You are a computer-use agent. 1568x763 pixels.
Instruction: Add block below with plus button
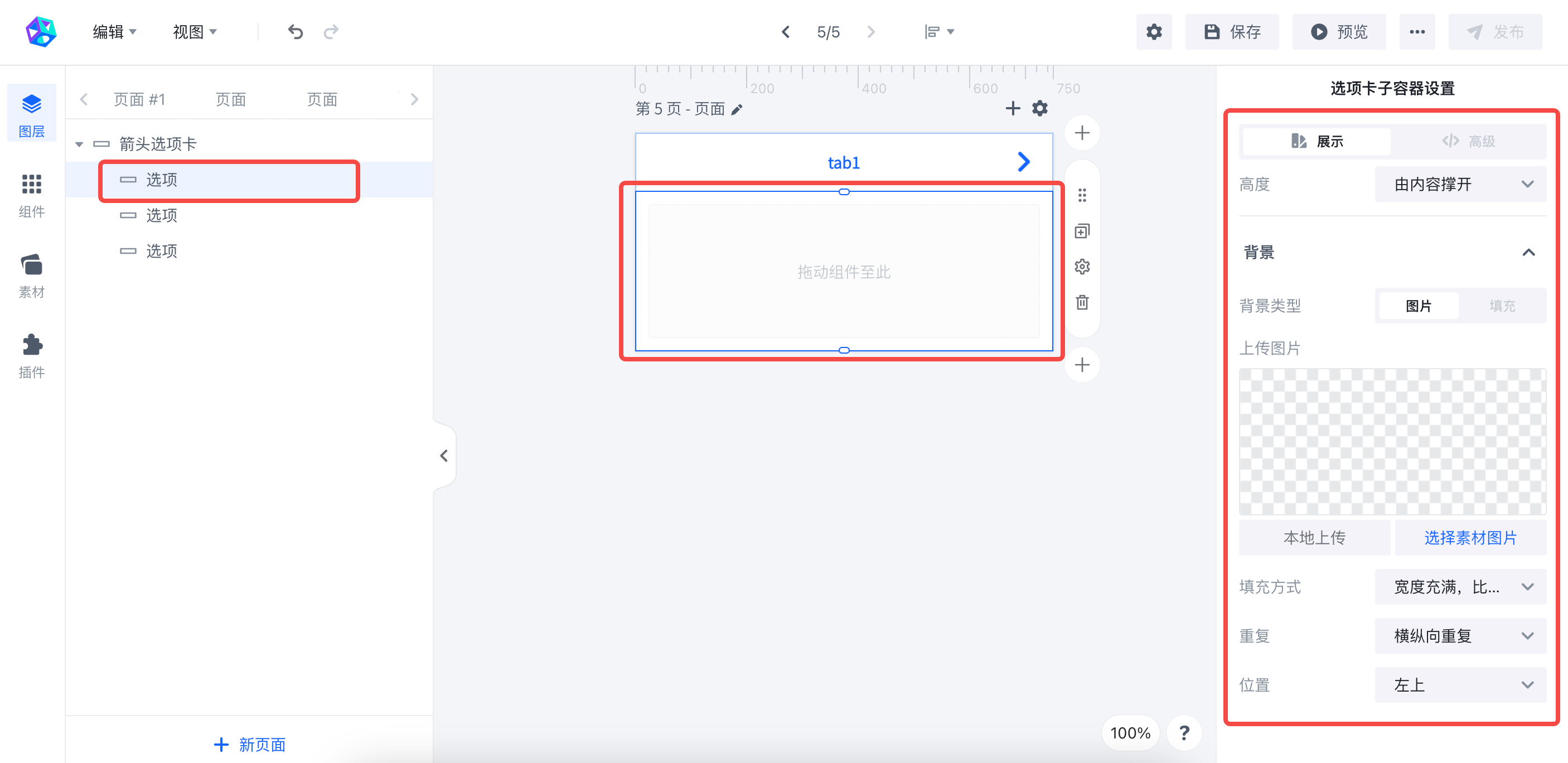point(1082,364)
